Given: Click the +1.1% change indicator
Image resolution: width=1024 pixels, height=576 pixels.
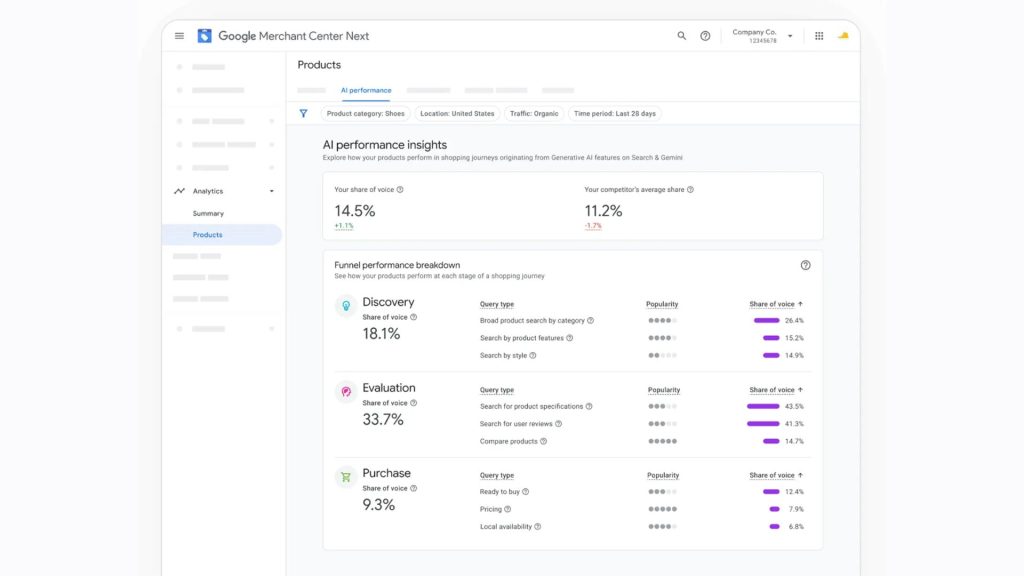Looking at the screenshot, I should tap(344, 226).
